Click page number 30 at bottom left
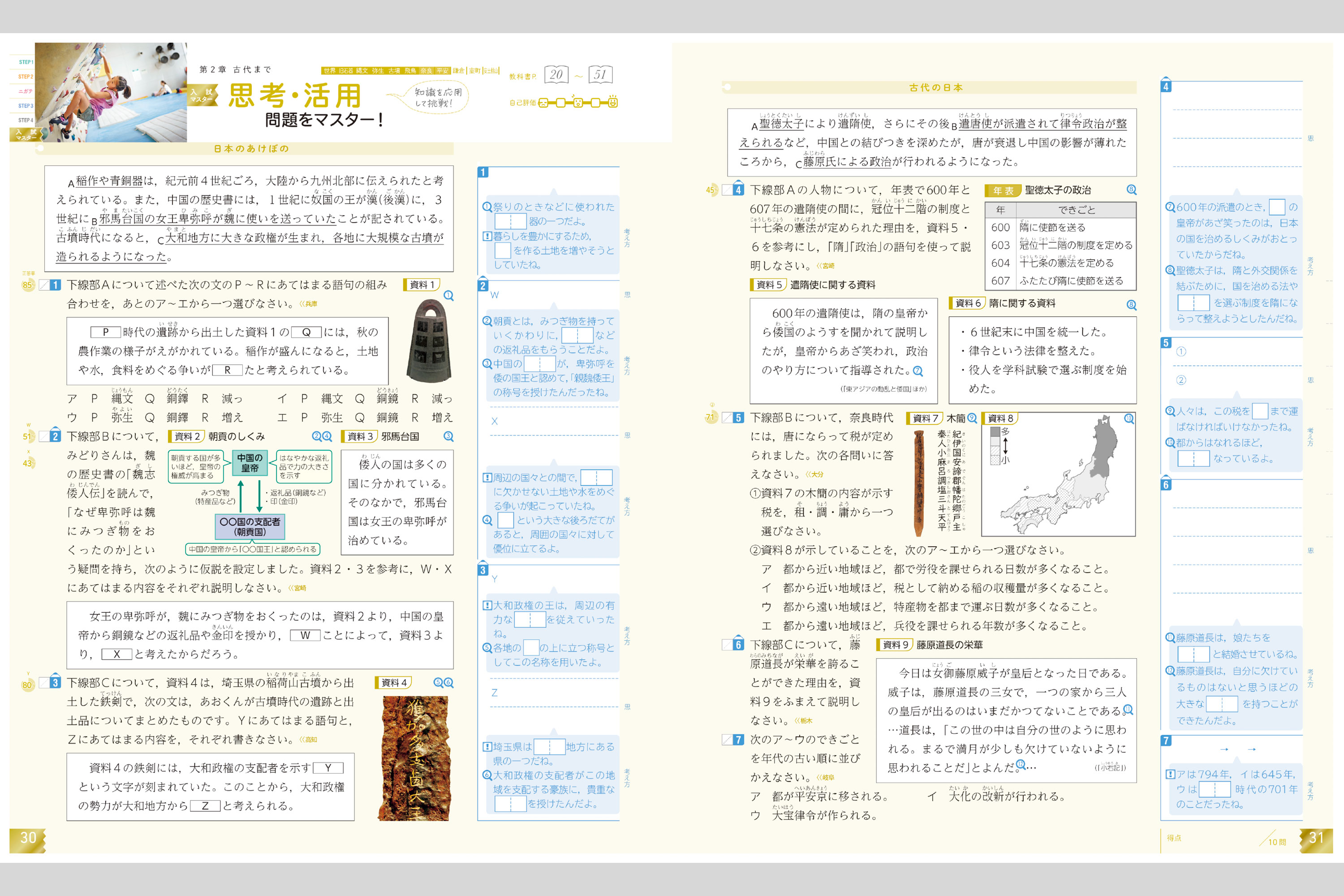The image size is (1344, 896). coord(28,838)
